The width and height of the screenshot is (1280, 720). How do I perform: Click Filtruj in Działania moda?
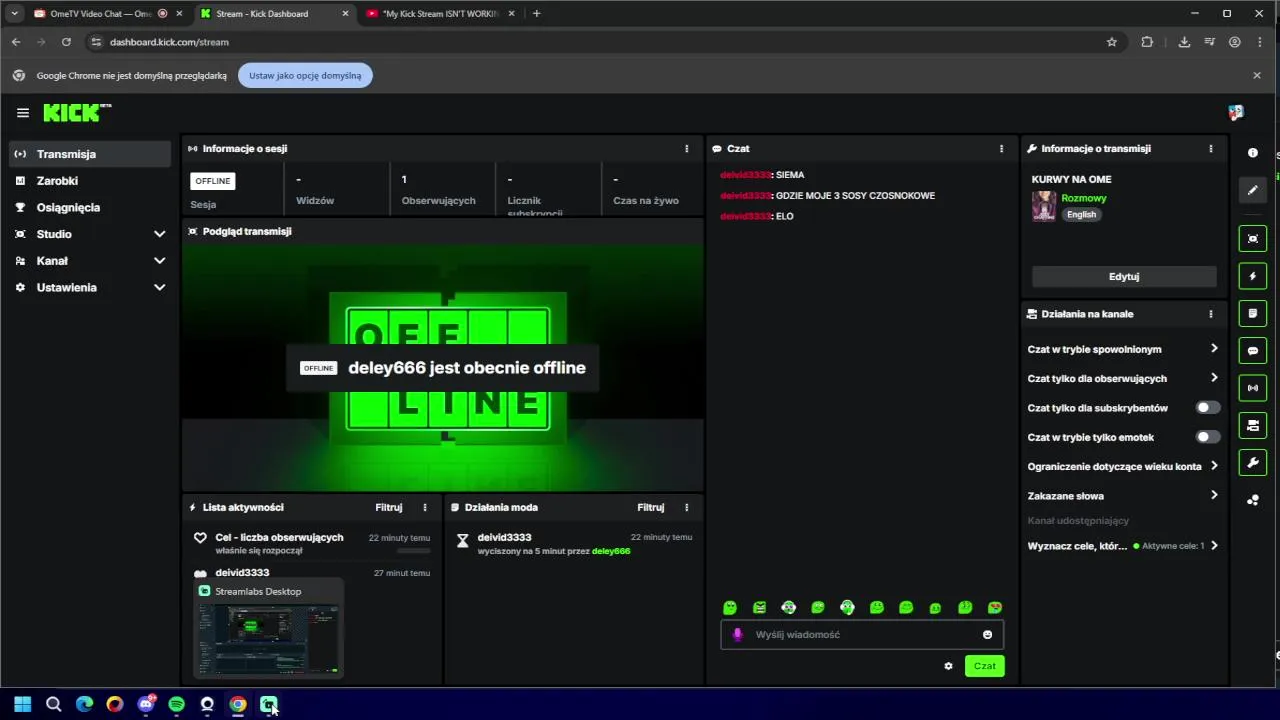pos(651,508)
